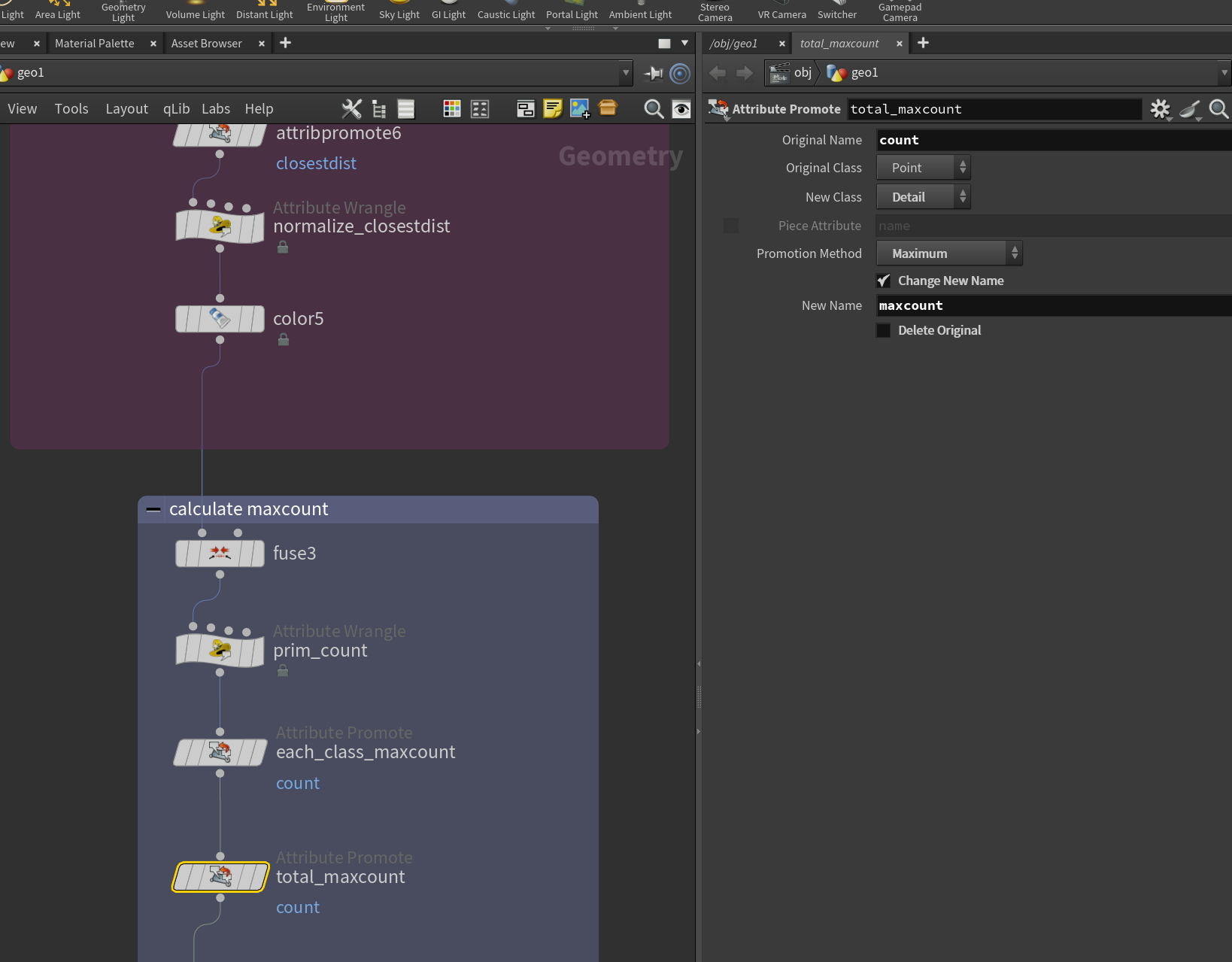Click the background image icon in network toolbar
Image resolution: width=1232 pixels, height=962 pixels.
[580, 109]
